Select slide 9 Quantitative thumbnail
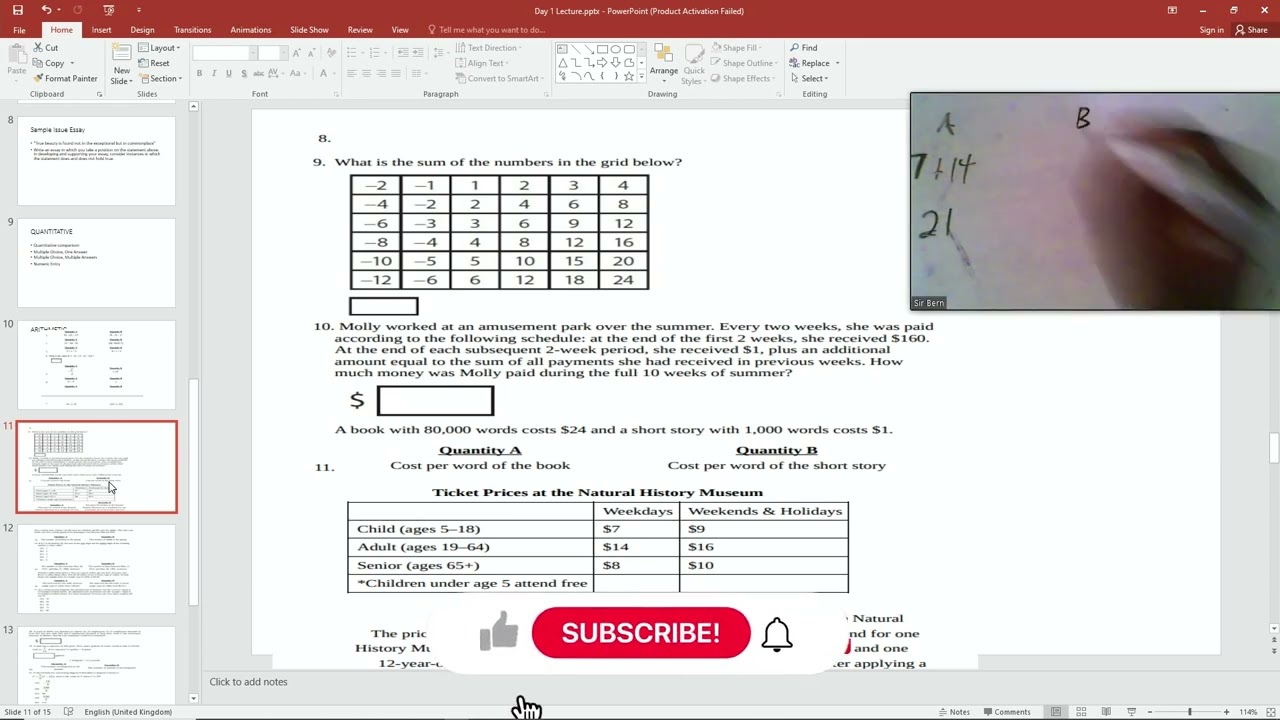This screenshot has width=1280, height=720. pos(96,263)
